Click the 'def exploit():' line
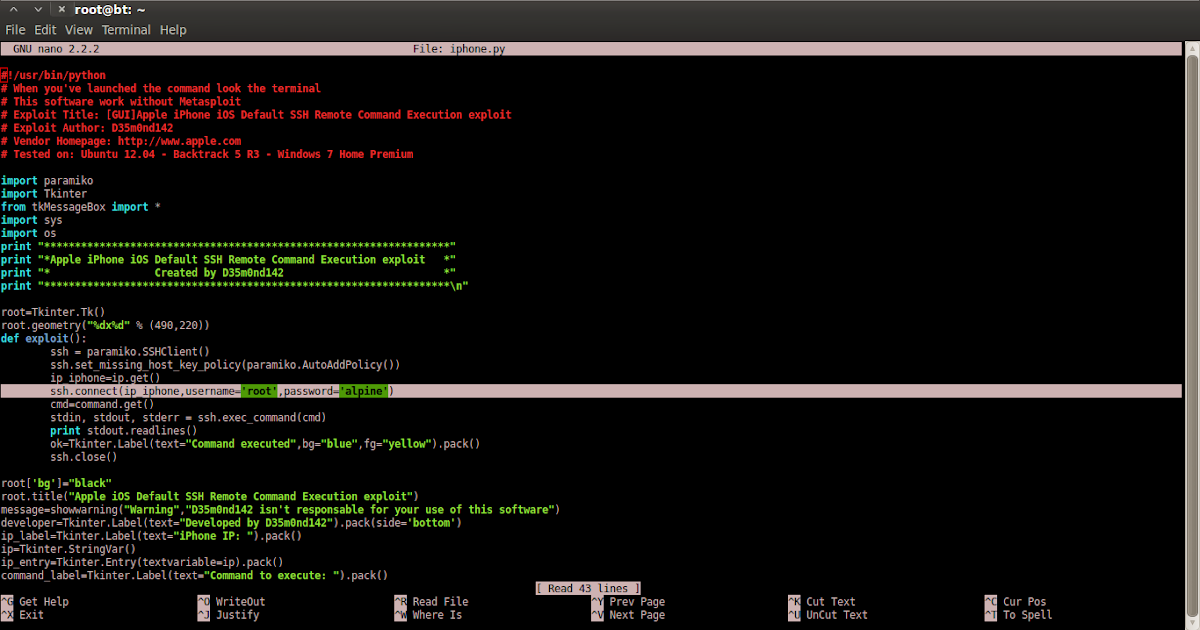Viewport: 1200px width, 630px height. [x=44, y=338]
